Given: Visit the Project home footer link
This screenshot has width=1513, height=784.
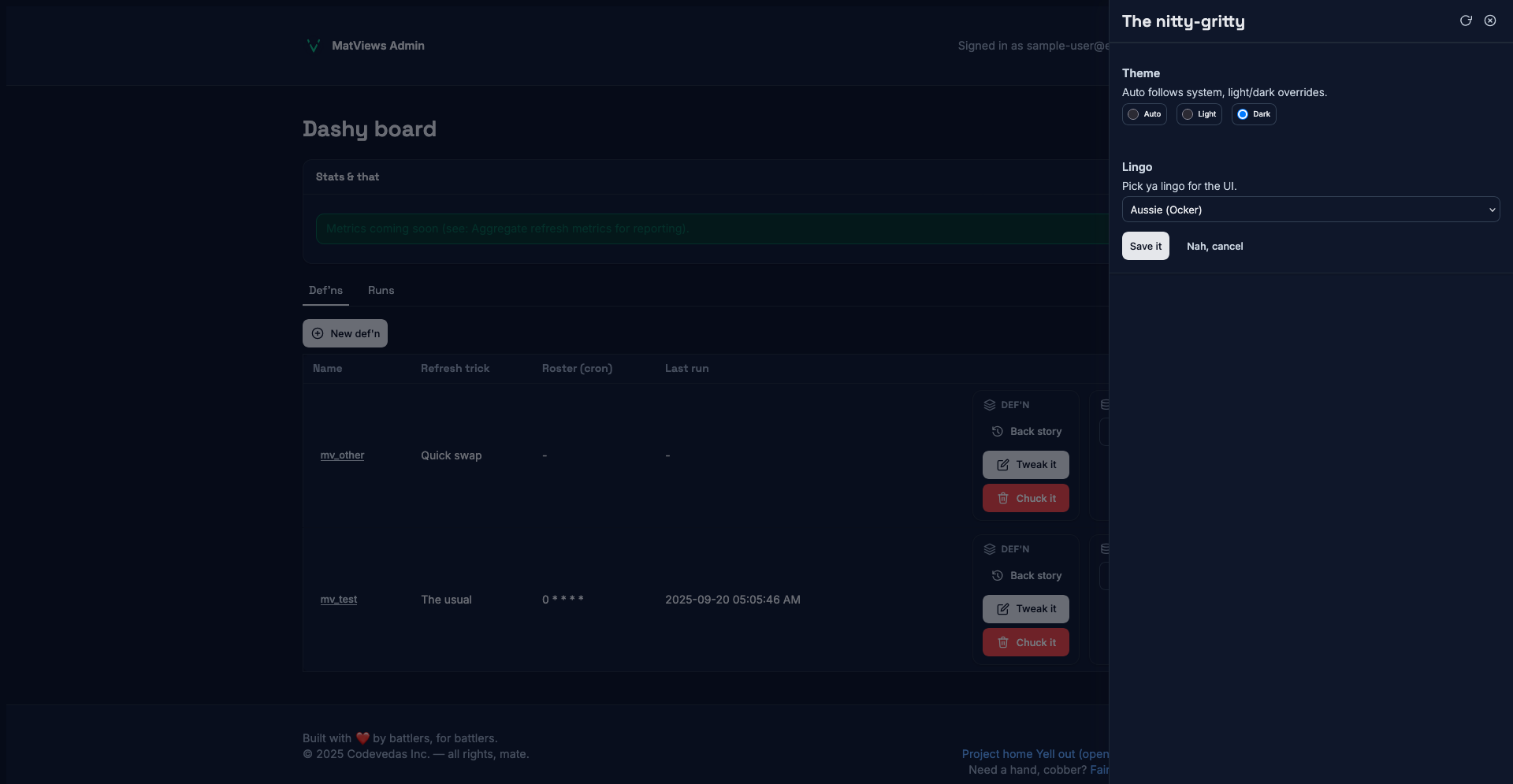Looking at the screenshot, I should tap(997, 754).
